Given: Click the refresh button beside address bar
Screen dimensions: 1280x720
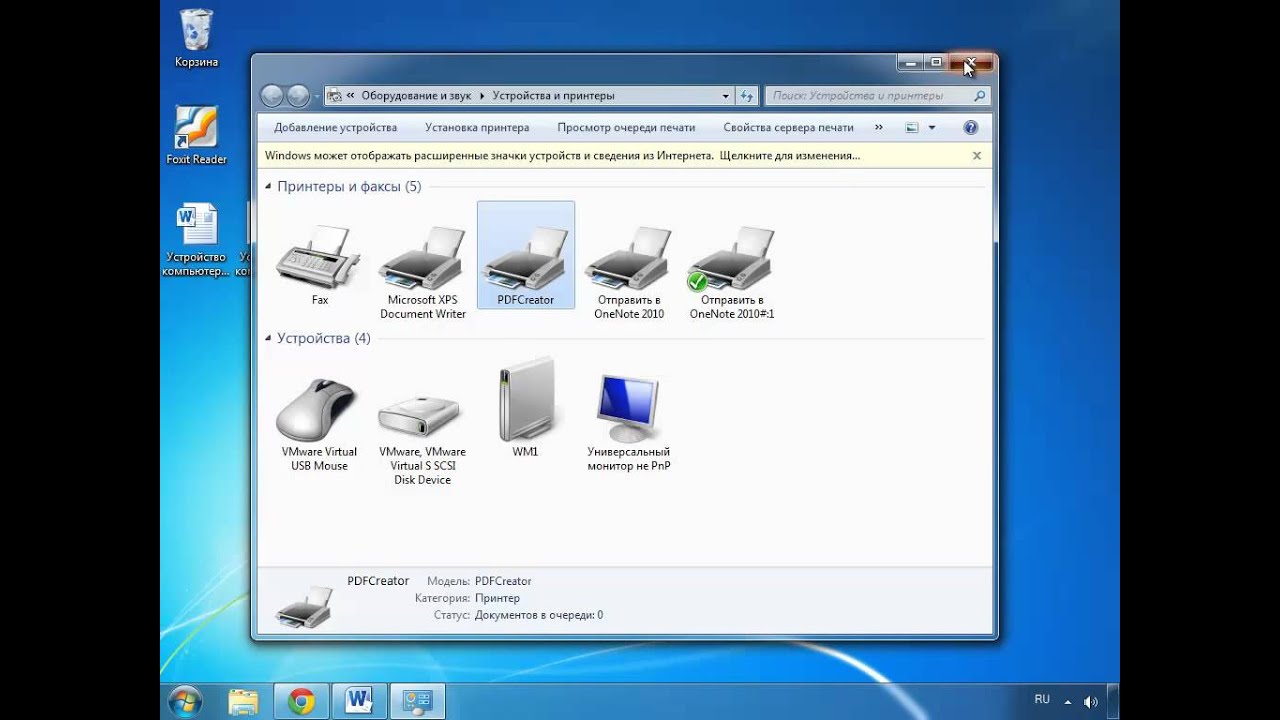Looking at the screenshot, I should pyautogui.click(x=746, y=96).
